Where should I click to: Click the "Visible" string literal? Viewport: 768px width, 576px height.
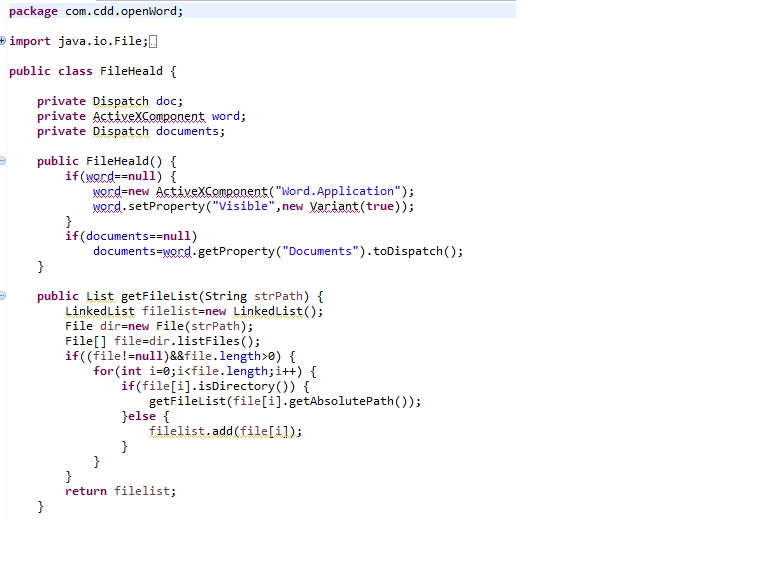[x=243, y=206]
